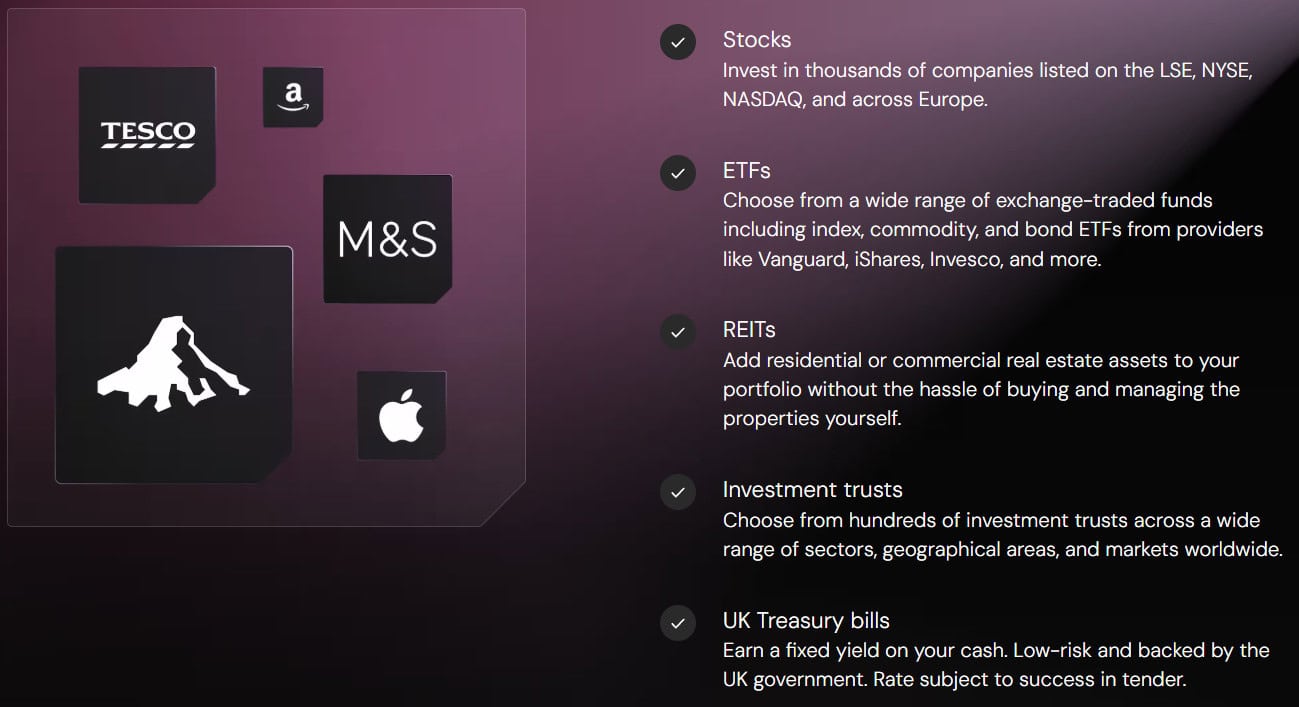Open the white mountain logo tile
The width and height of the screenshot is (1299, 707).
173,365
